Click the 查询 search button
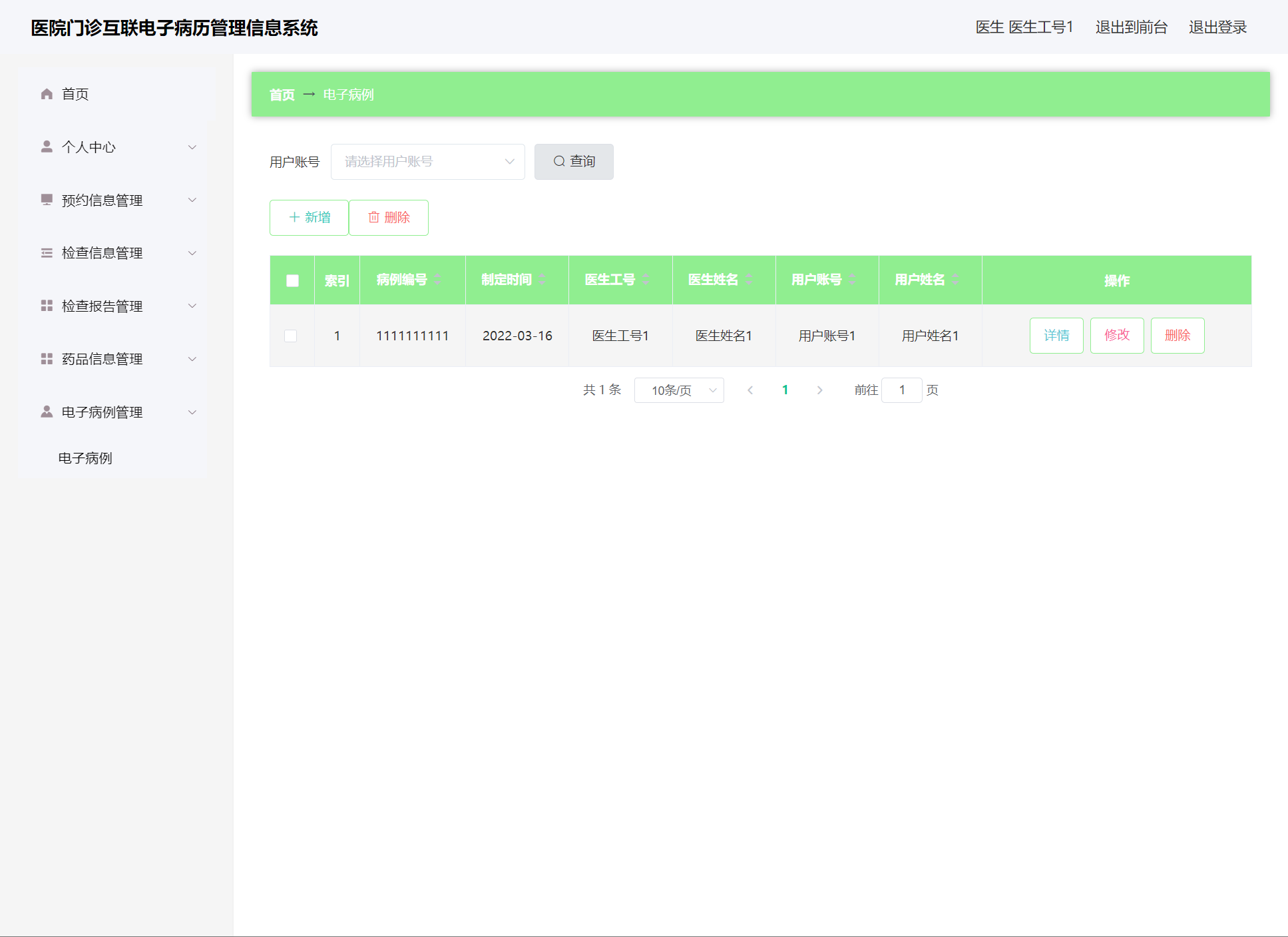Image resolution: width=1288 pixels, height=937 pixels. click(574, 162)
